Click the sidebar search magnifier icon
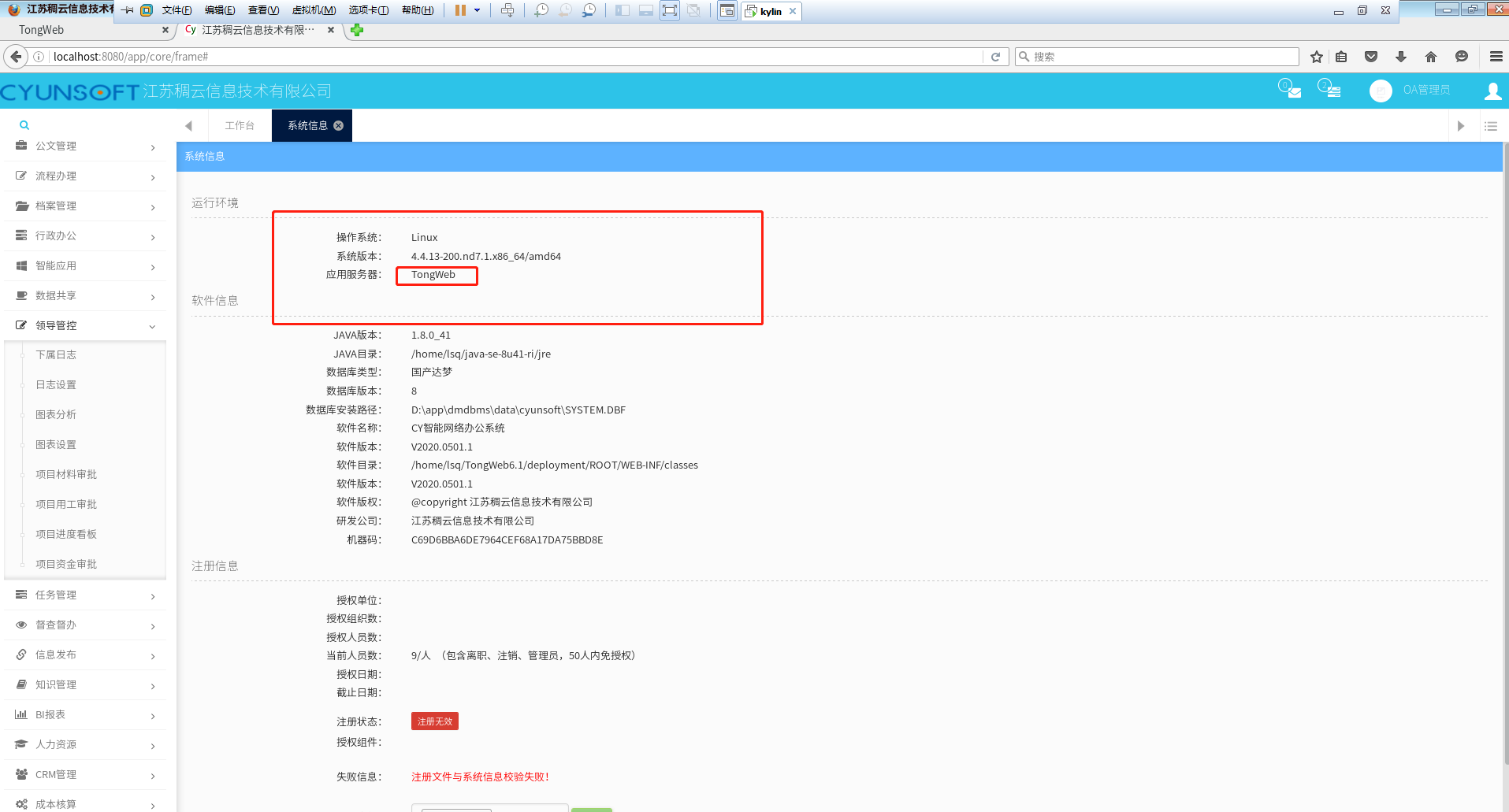The image size is (1509, 812). pos(24,125)
